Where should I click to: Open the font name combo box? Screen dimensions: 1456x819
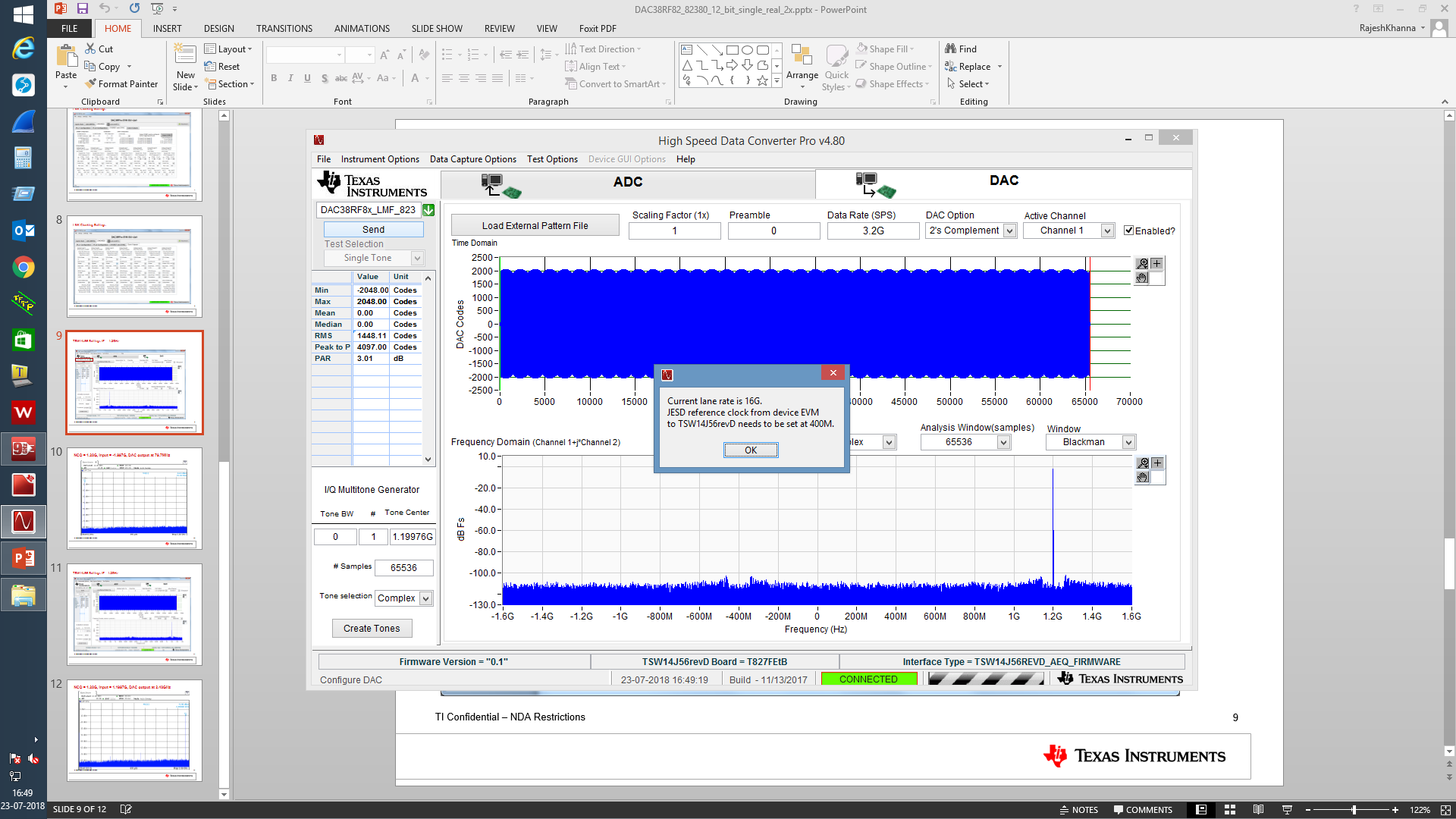point(305,55)
